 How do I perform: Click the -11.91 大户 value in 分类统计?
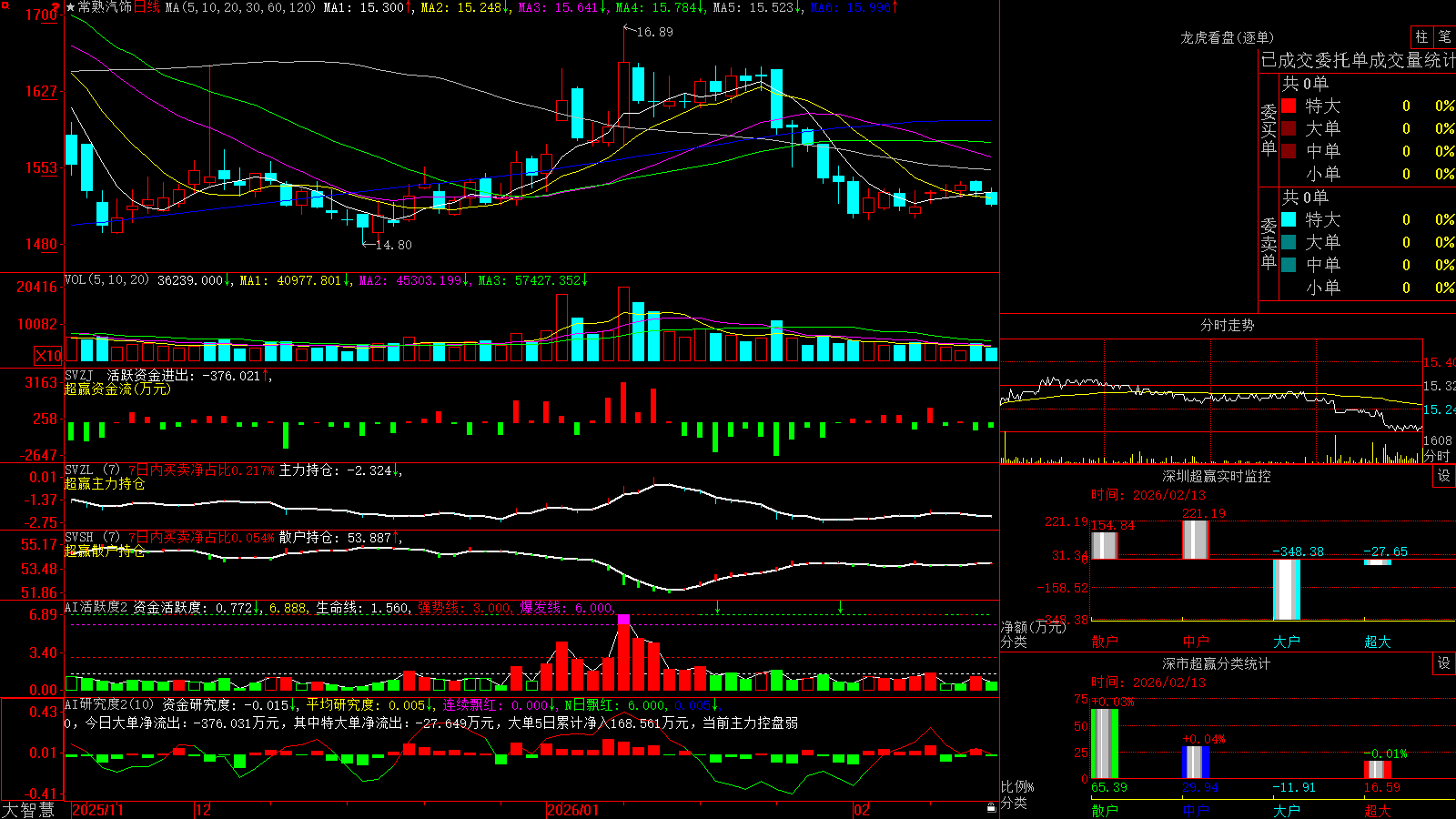[1293, 787]
